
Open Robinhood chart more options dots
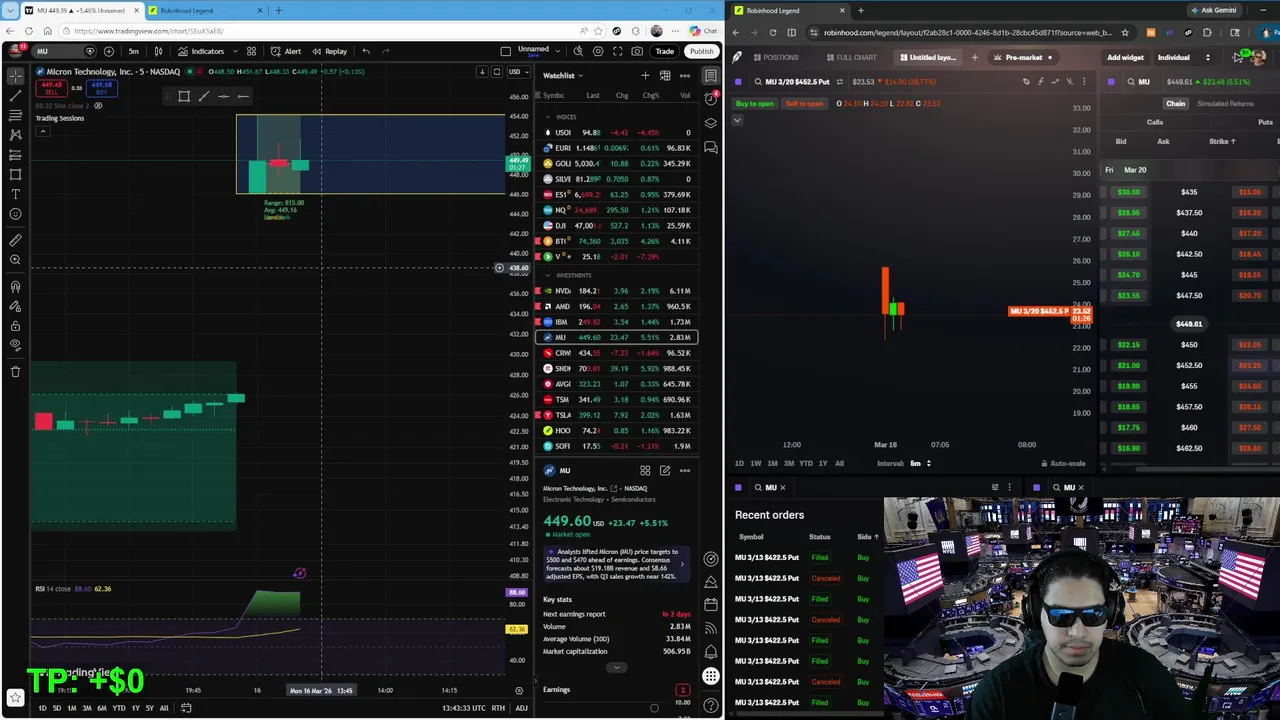click(1084, 82)
